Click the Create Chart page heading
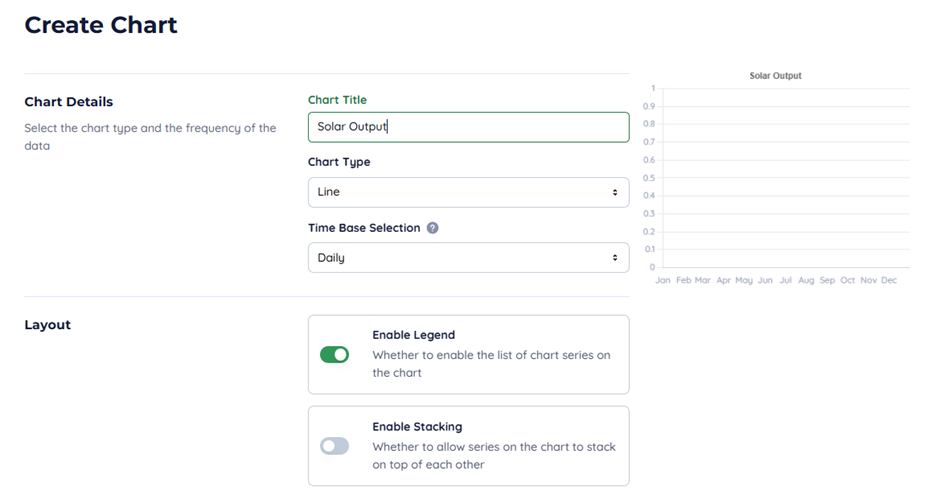The height and width of the screenshot is (491, 940). click(101, 26)
